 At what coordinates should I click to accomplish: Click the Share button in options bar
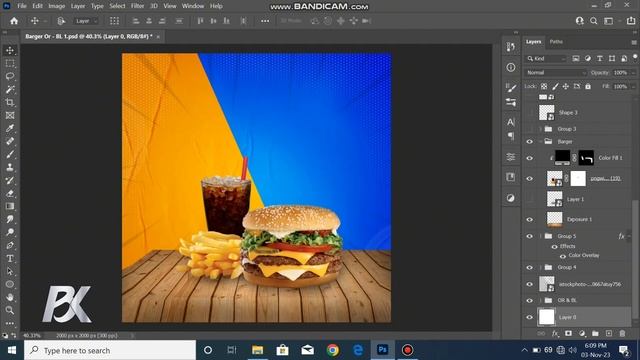[x=631, y=21]
